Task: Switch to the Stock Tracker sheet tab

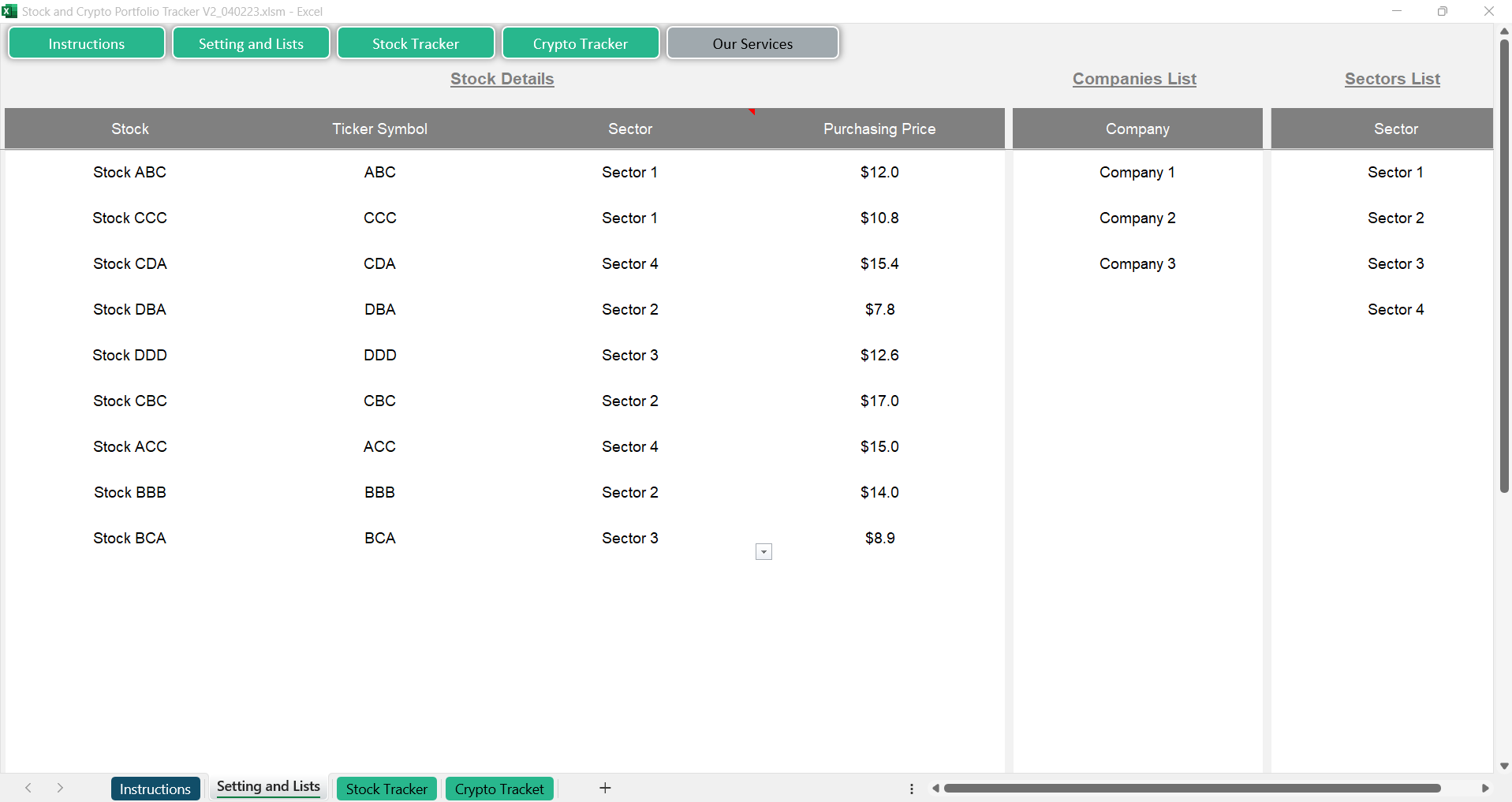Action: click(386, 789)
